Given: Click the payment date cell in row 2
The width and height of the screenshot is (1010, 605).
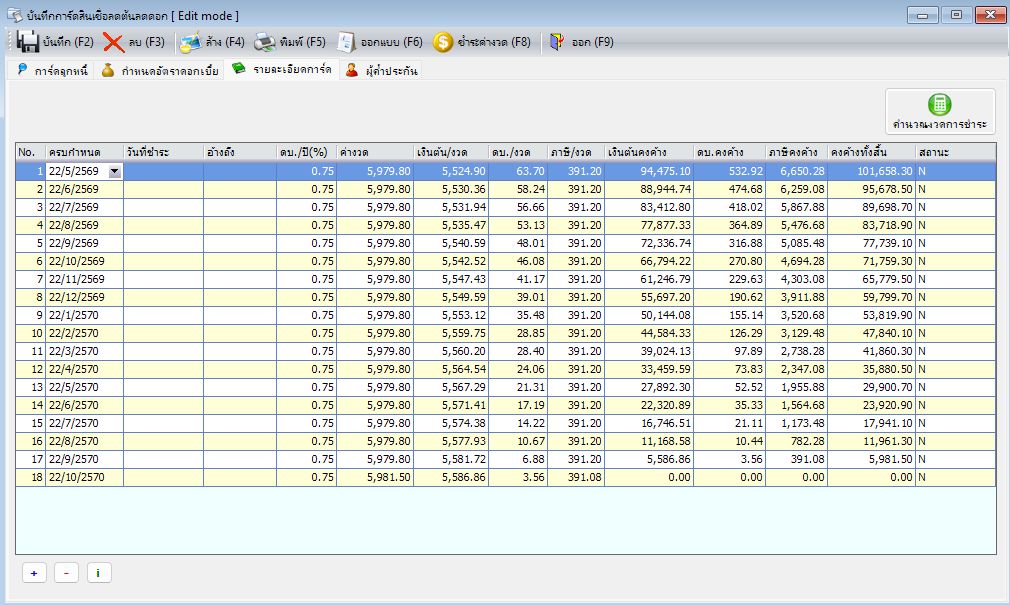Looking at the screenshot, I should pos(164,189).
